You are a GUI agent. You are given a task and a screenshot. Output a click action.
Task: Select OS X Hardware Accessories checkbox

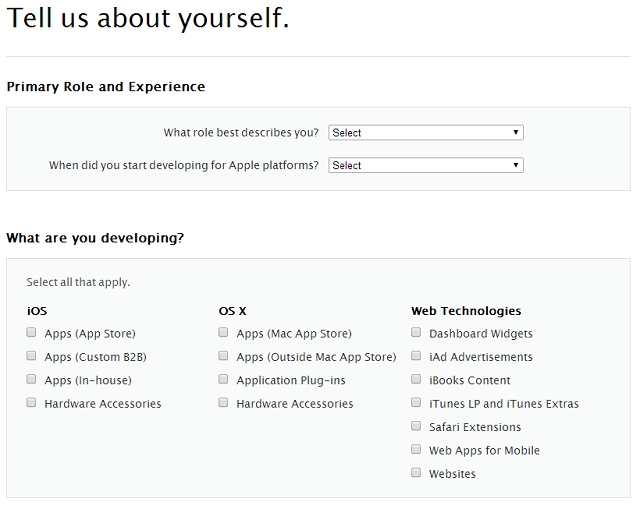coord(223,402)
